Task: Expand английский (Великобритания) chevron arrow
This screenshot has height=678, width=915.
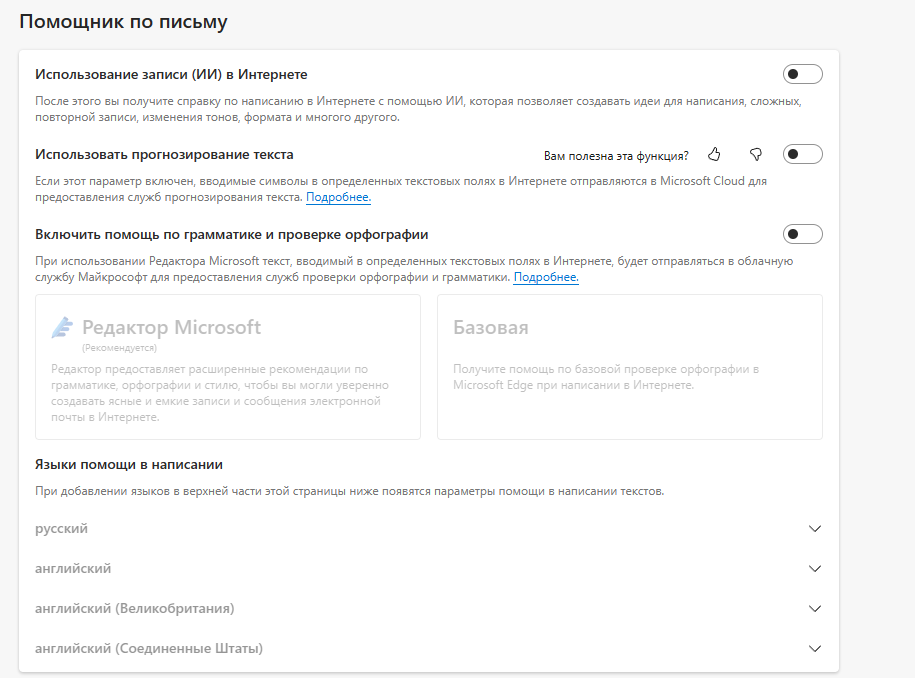Action: pos(815,609)
